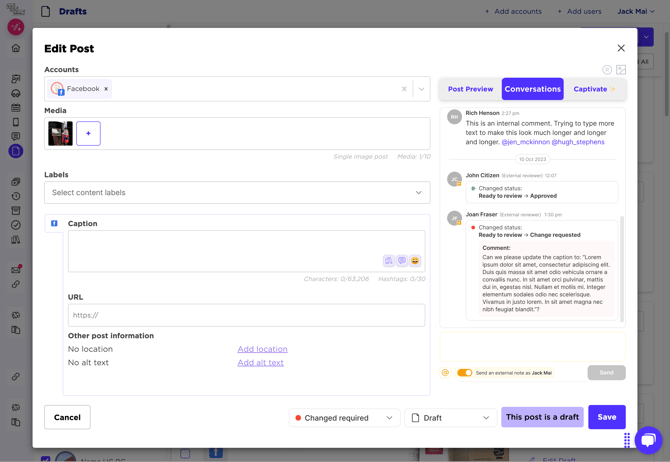Click the Save button
Screen dimensions: 670x462
(606, 417)
